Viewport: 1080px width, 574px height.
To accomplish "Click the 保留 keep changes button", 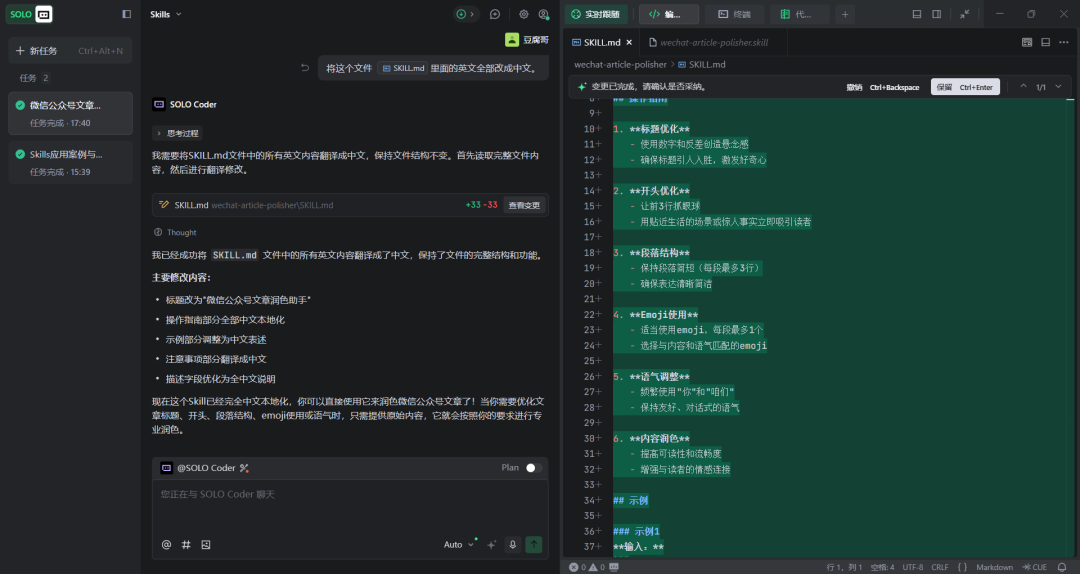I will [965, 87].
